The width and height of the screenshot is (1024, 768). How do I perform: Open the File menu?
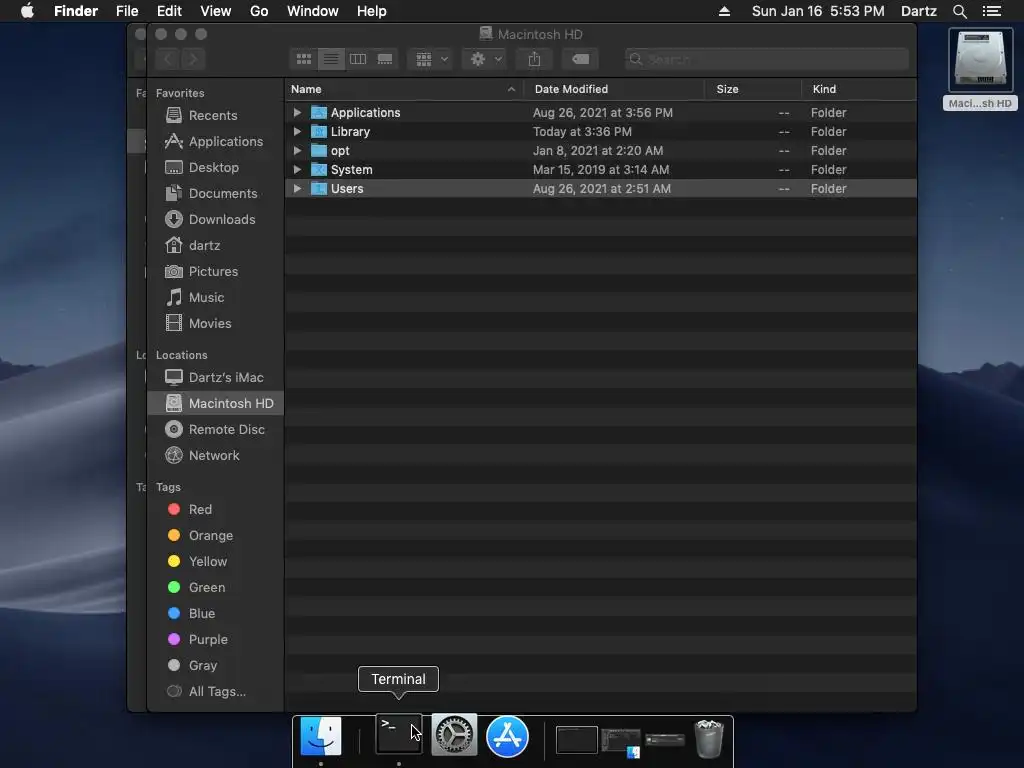pyautogui.click(x=127, y=11)
